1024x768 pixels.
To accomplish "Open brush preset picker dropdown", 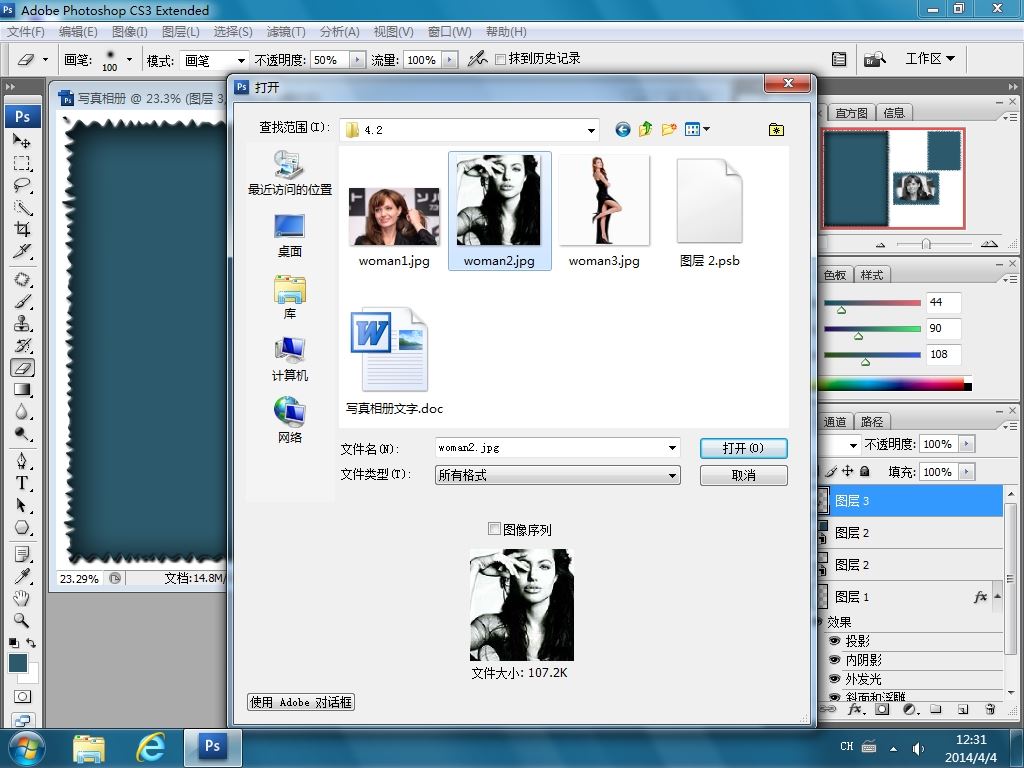I will pos(129,59).
